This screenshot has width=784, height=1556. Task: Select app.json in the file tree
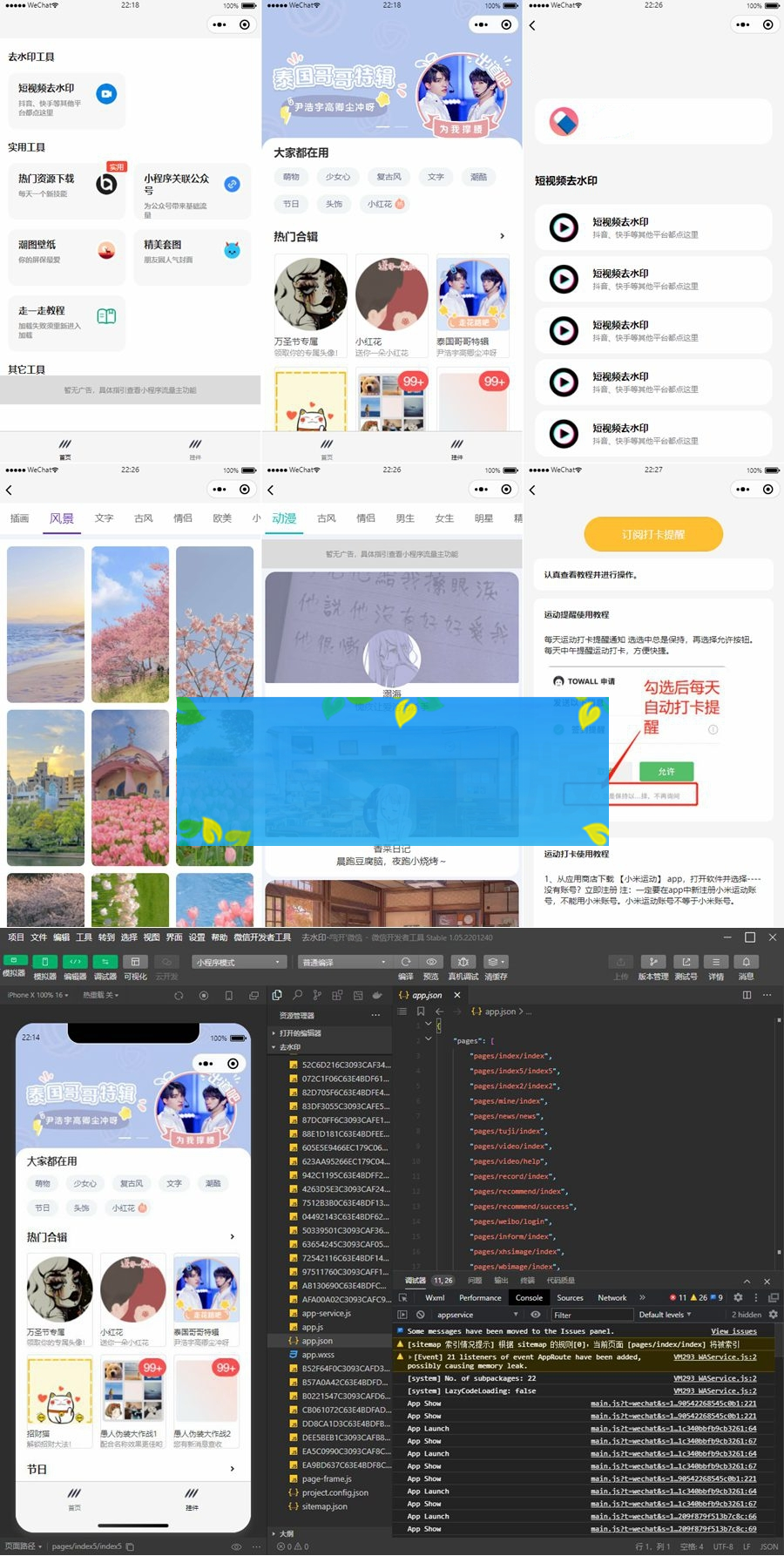317,1341
